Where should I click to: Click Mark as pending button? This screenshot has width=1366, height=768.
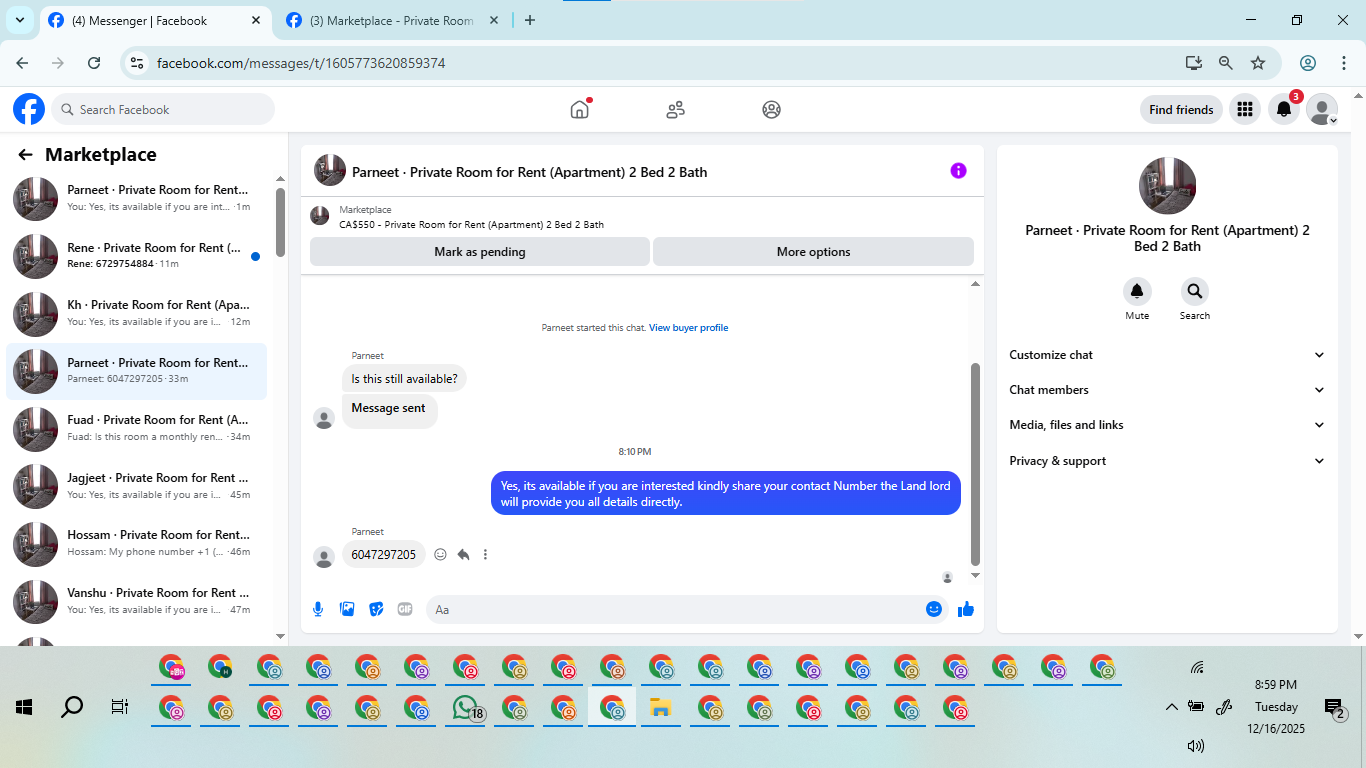point(480,252)
